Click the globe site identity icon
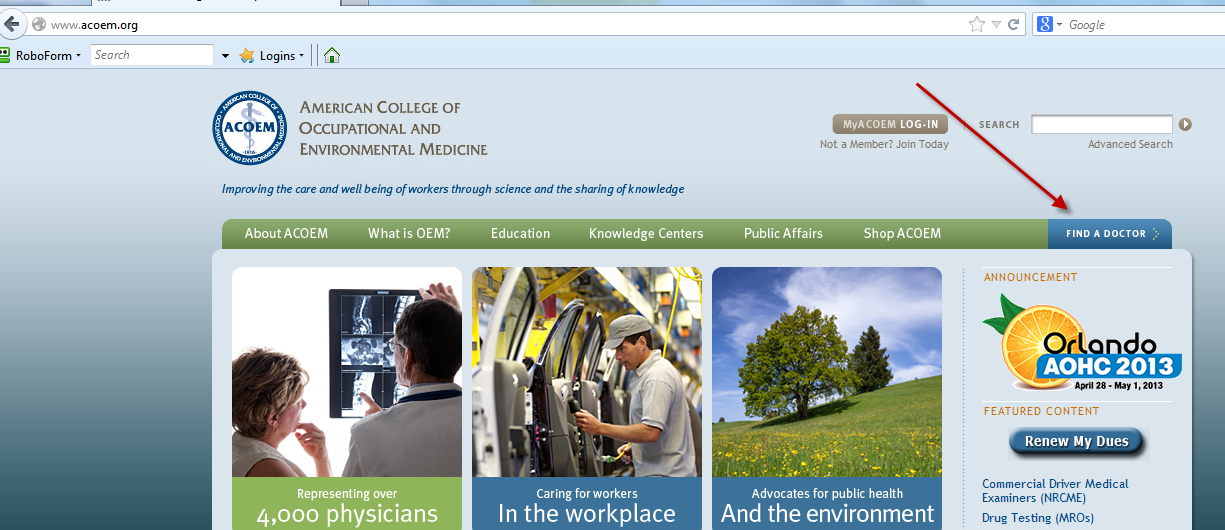 [39, 24]
